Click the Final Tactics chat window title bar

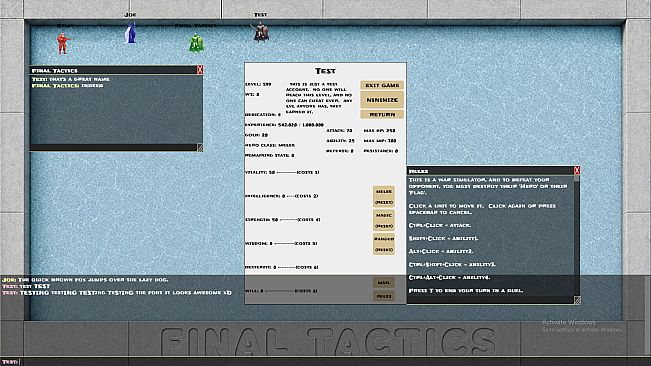113,70
